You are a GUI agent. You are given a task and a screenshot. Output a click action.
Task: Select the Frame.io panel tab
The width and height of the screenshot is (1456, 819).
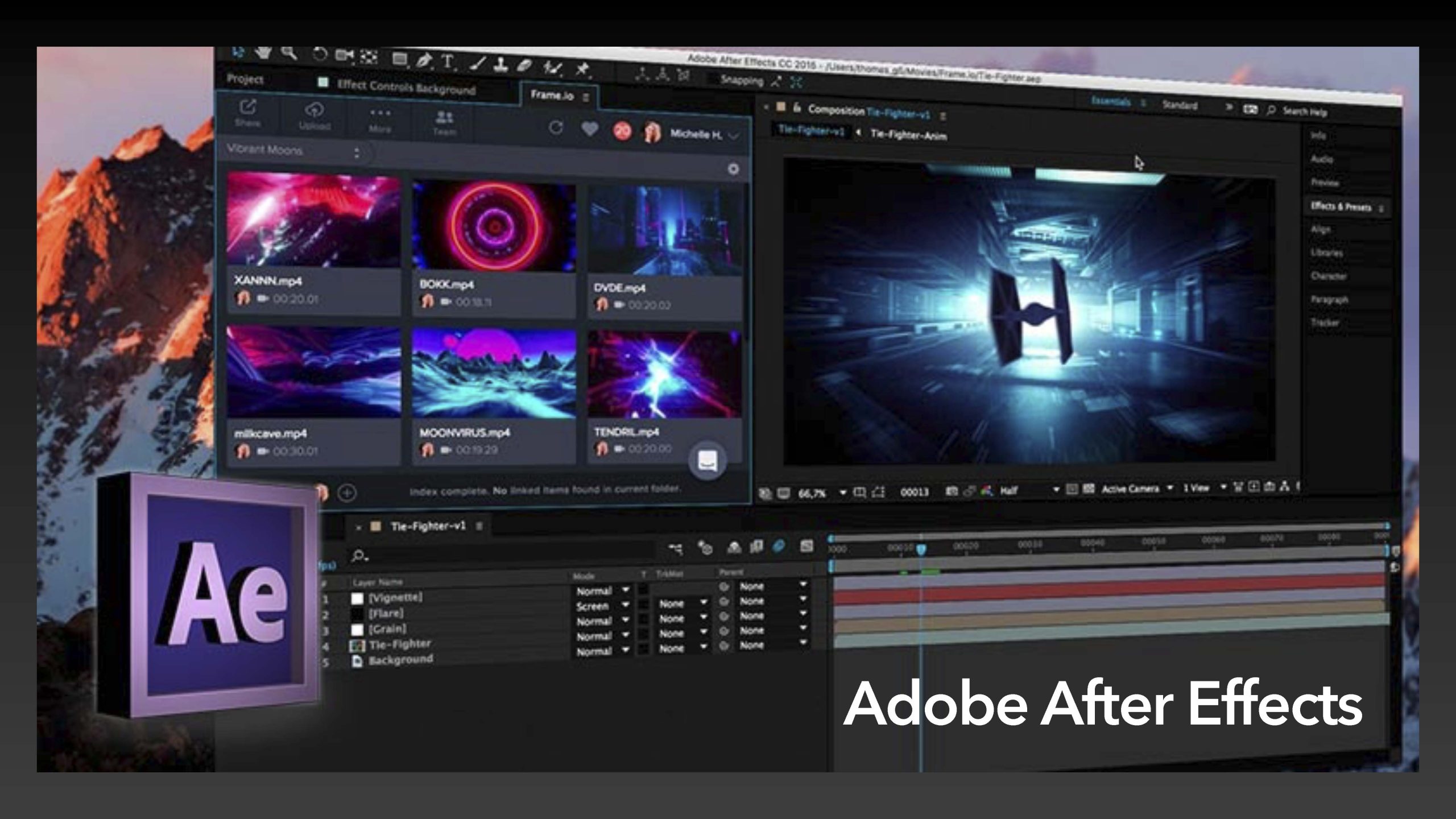552,95
